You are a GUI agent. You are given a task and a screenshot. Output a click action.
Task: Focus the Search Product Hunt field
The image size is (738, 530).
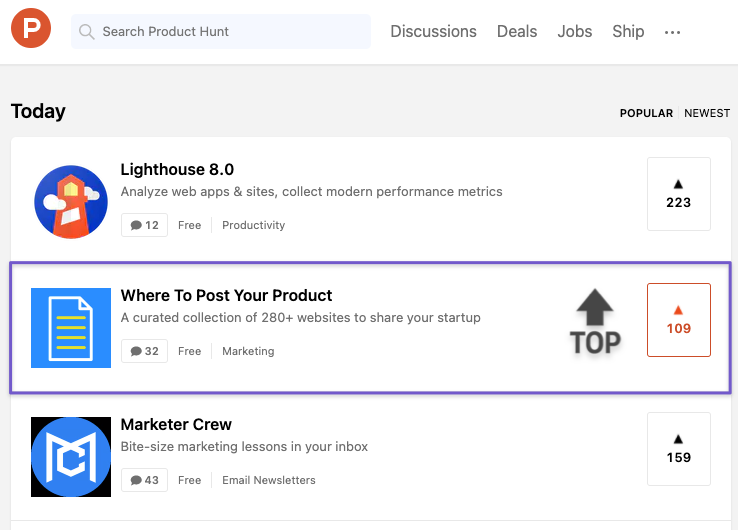(221, 32)
